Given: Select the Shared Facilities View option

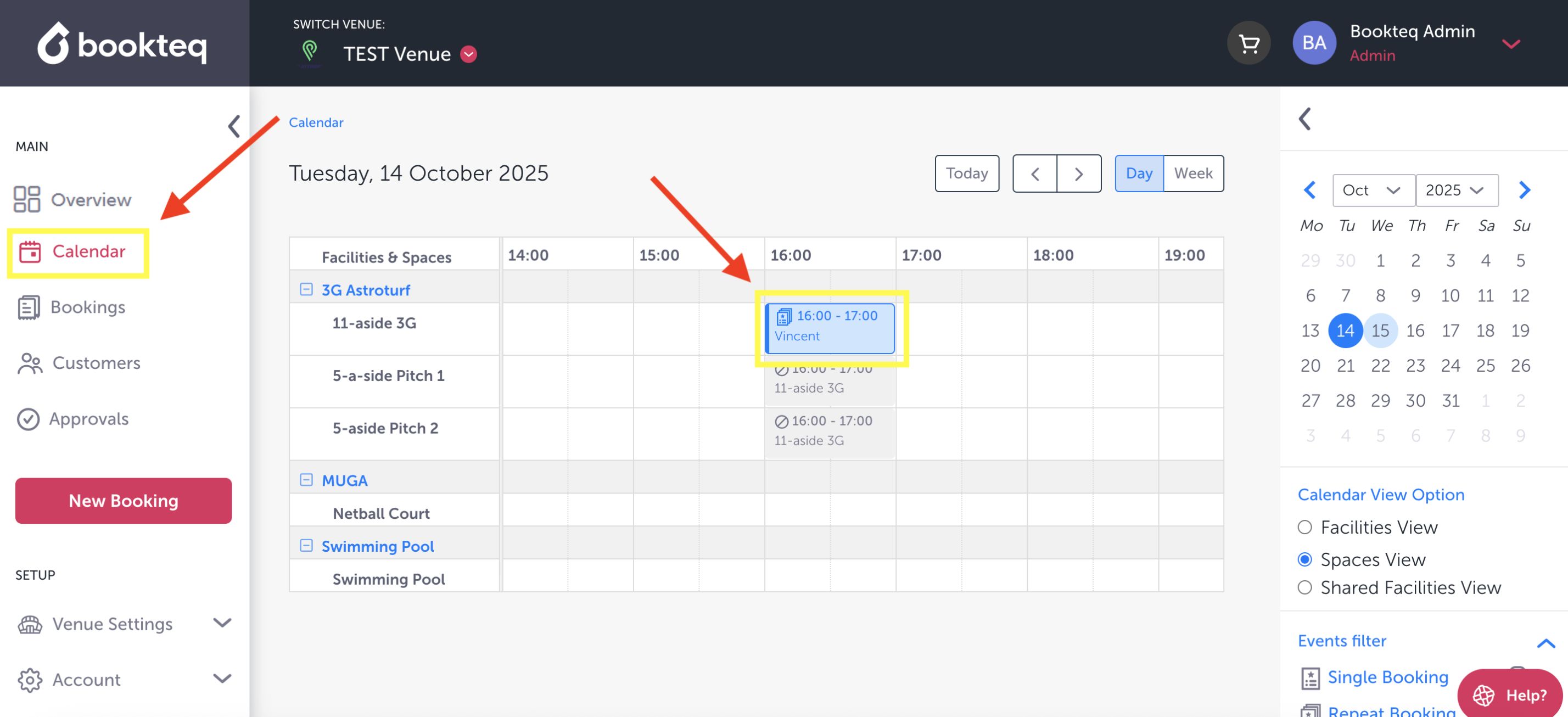Looking at the screenshot, I should [1304, 587].
